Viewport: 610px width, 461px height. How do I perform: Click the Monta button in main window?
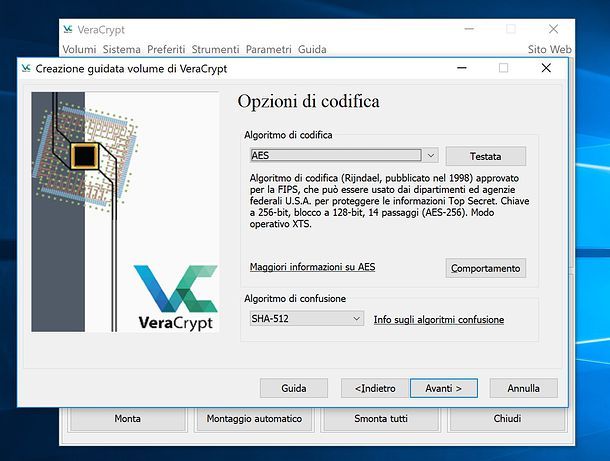[x=128, y=419]
